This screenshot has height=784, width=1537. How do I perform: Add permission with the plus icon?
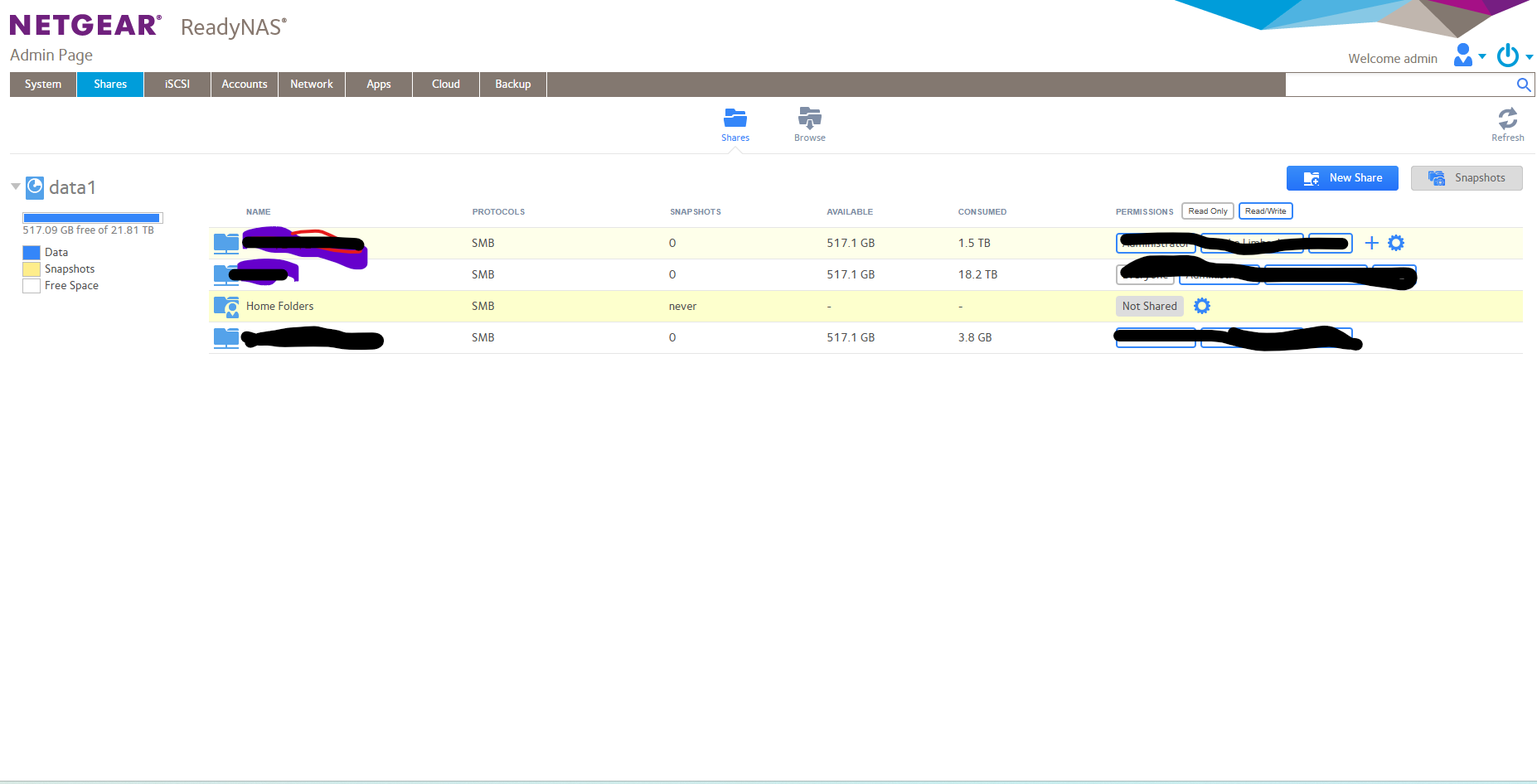click(x=1371, y=243)
